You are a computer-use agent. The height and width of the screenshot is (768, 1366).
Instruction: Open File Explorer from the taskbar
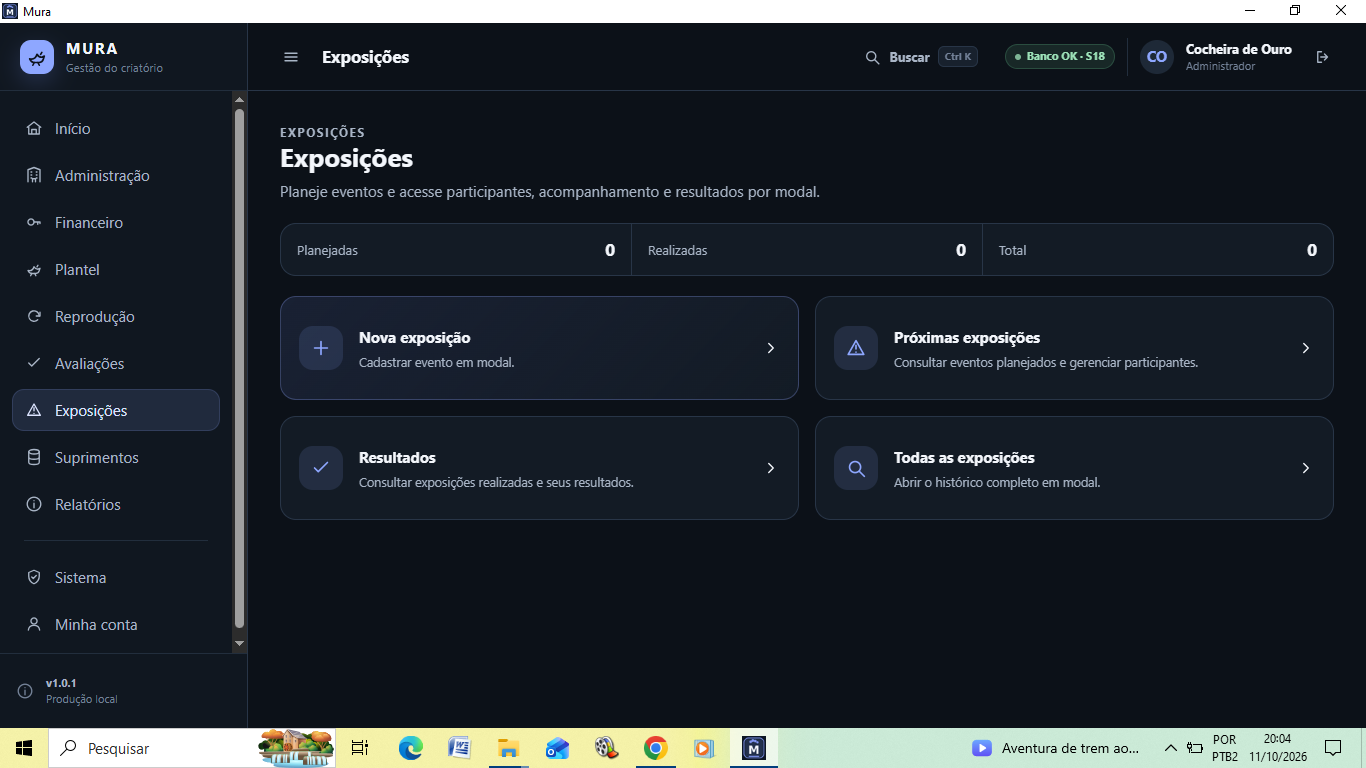(x=508, y=748)
